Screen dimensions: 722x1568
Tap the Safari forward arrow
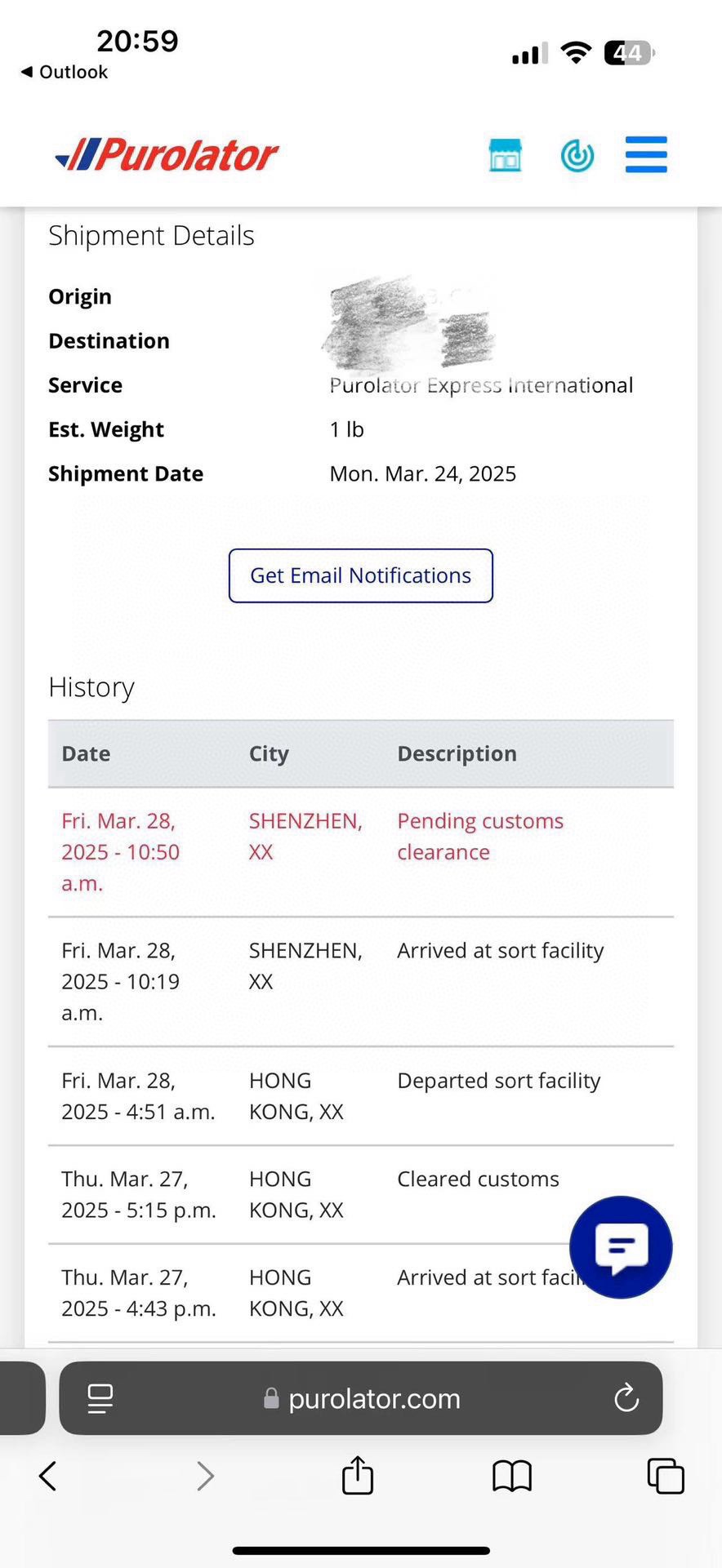coord(205,1476)
